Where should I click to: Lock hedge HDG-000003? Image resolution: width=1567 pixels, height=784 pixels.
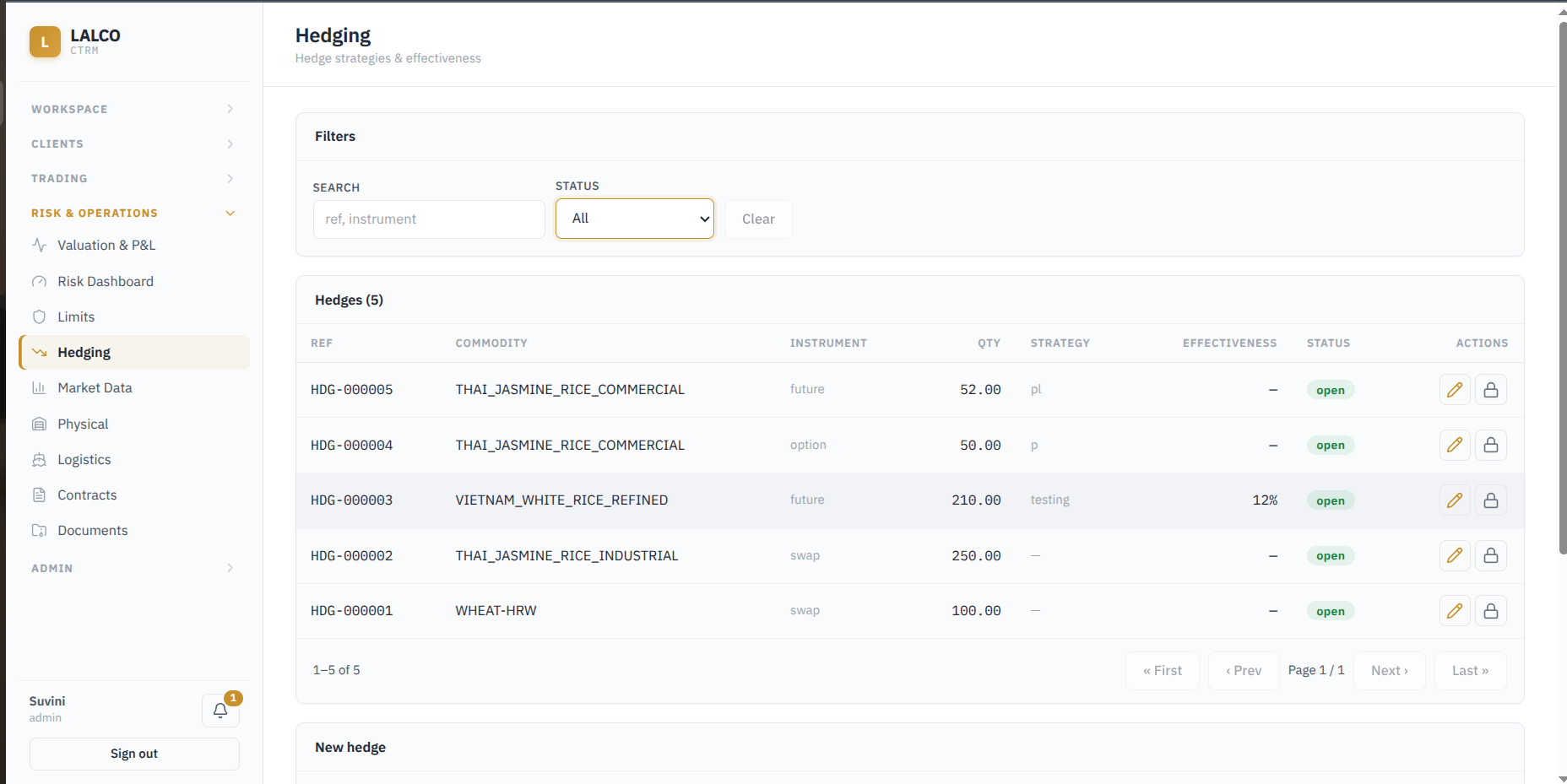(1491, 500)
